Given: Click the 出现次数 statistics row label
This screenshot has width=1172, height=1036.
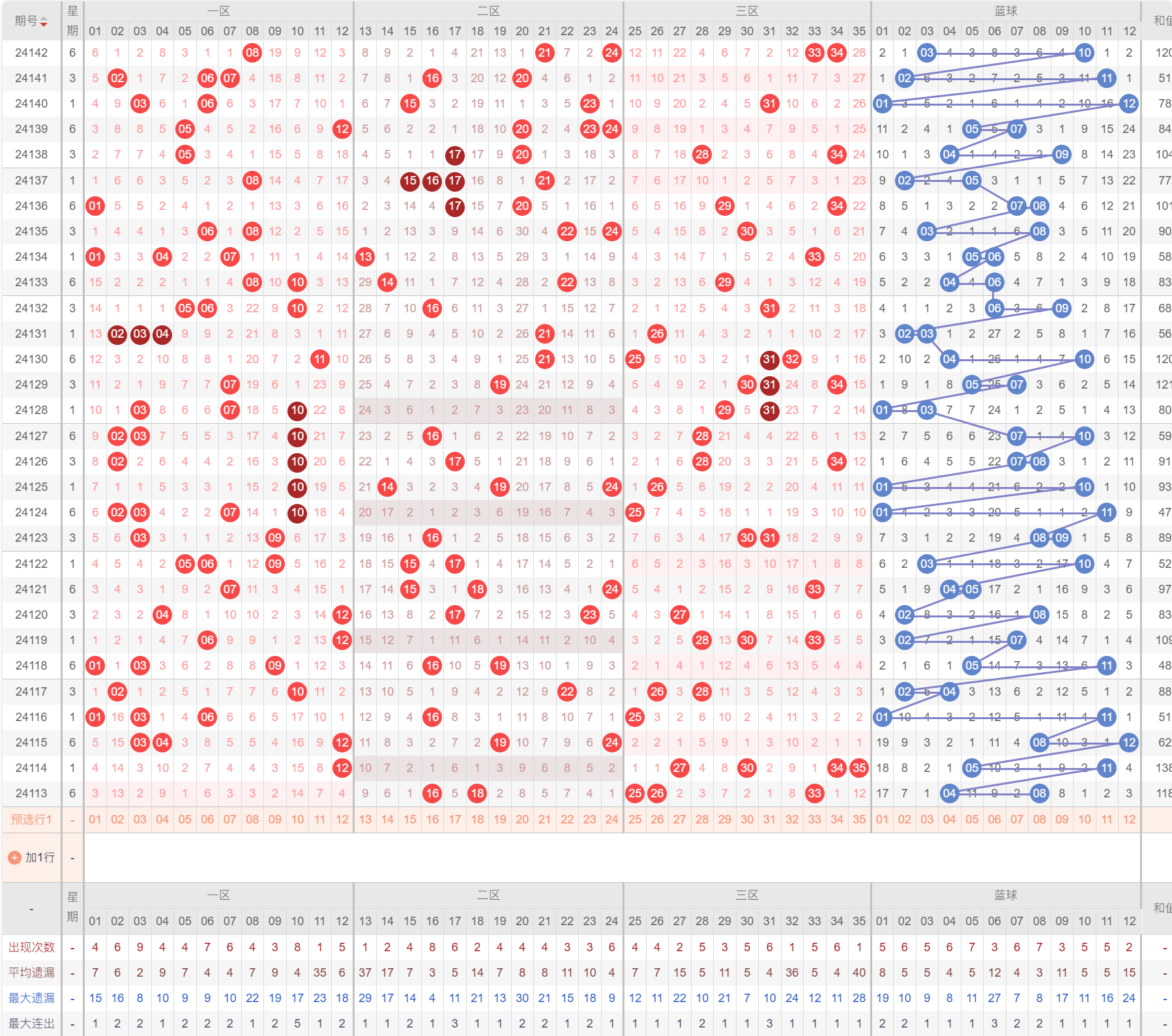Looking at the screenshot, I should point(31,947).
